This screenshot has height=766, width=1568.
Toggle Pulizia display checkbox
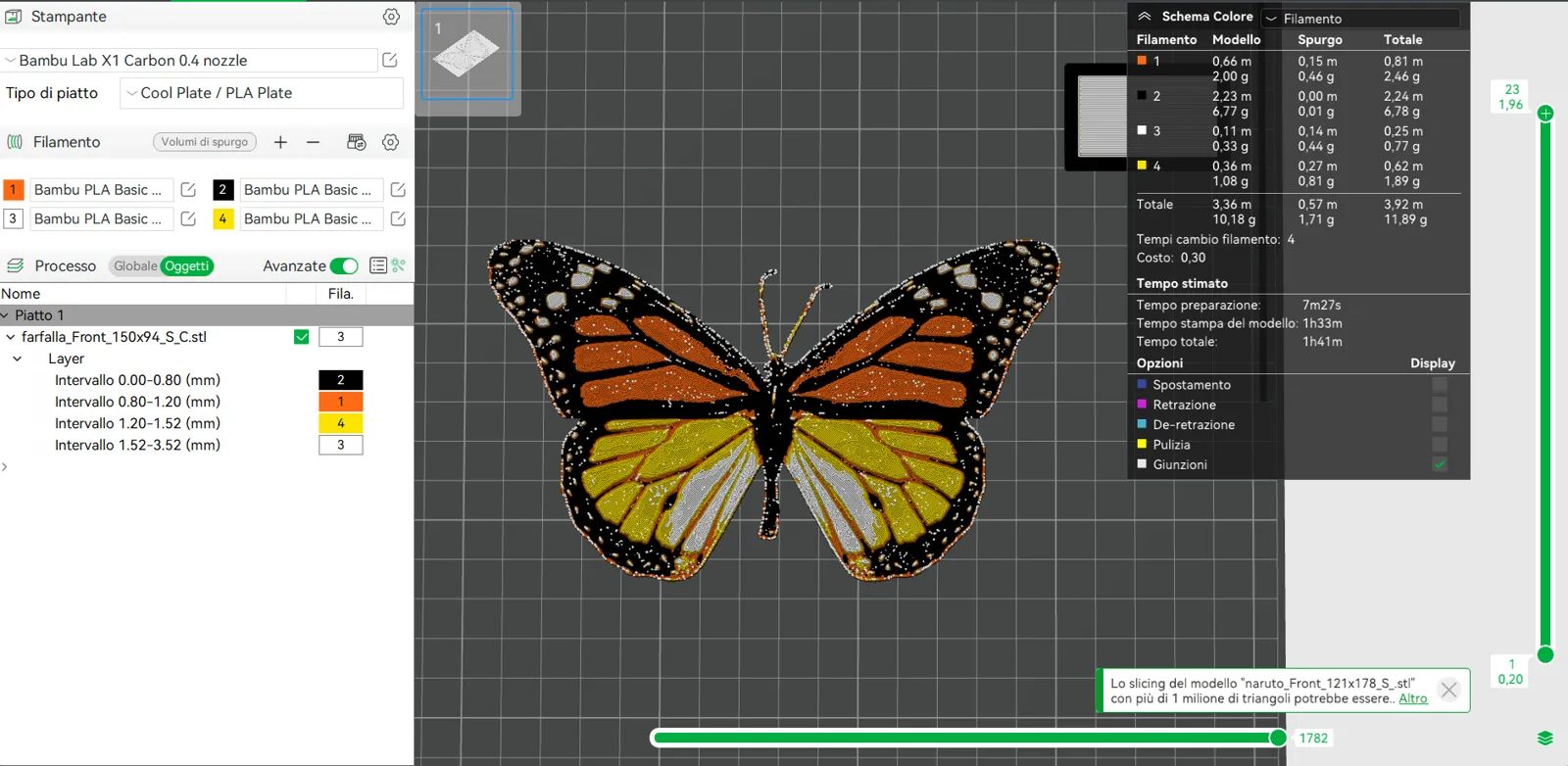[1440, 445]
